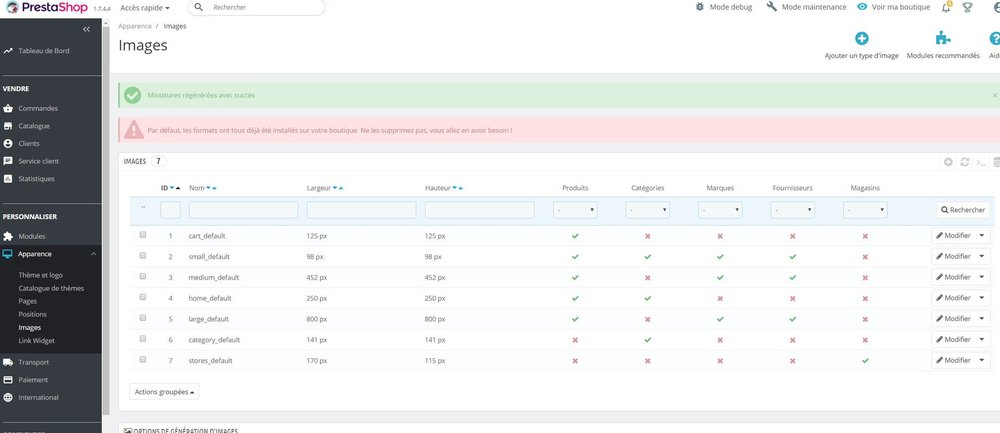
Task: Click the Transport truck icon
Action: (x=8, y=362)
